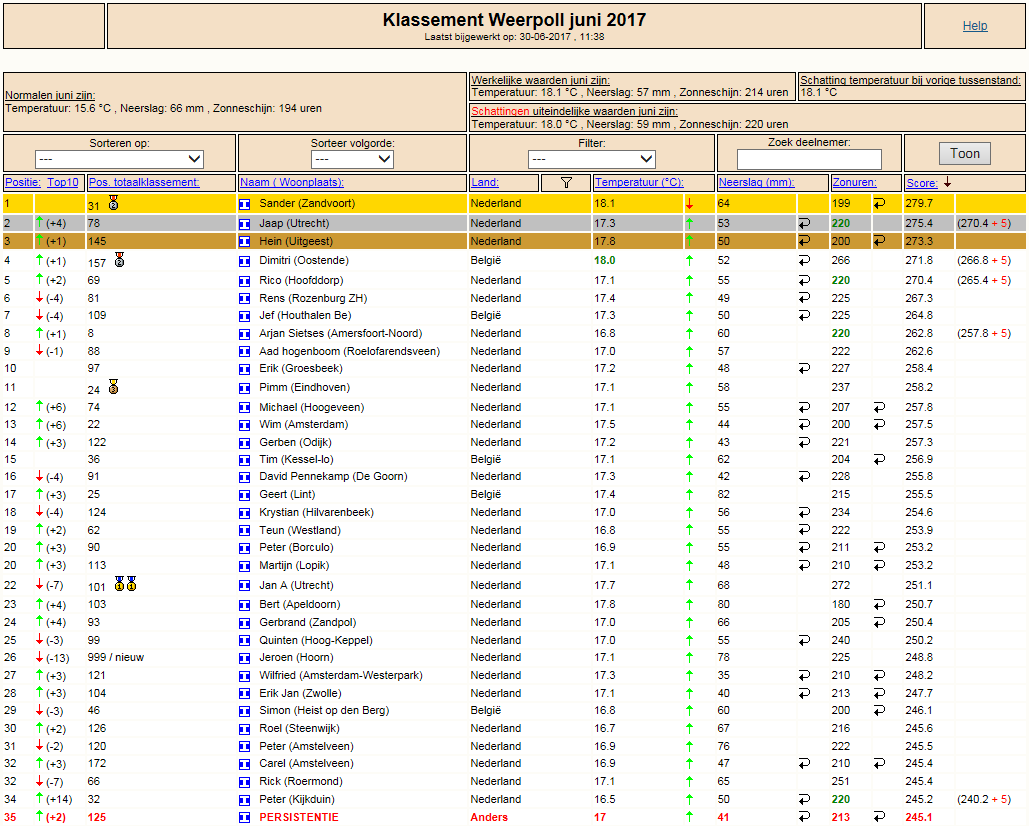Click blue info icon beside Jeroen (Hoorn)
The width and height of the screenshot is (1029, 826).
[245, 658]
